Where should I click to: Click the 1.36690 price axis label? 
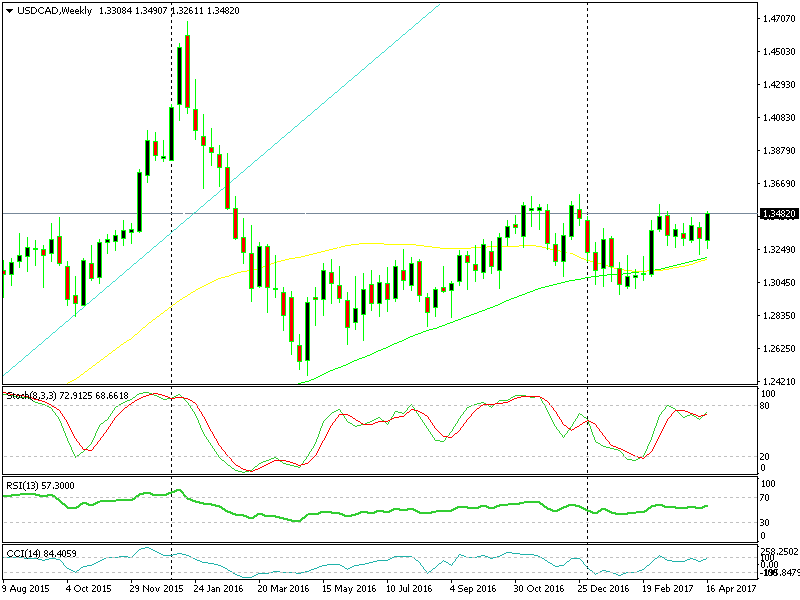pyautogui.click(x=779, y=184)
